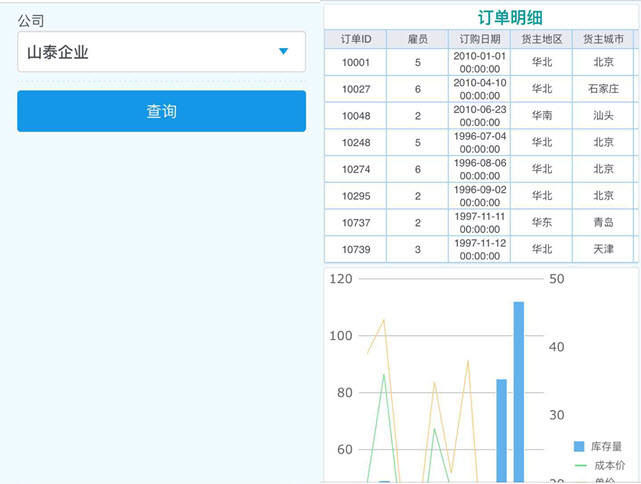Click region cell 华东
This screenshot has height=484, width=641.
tap(542, 223)
